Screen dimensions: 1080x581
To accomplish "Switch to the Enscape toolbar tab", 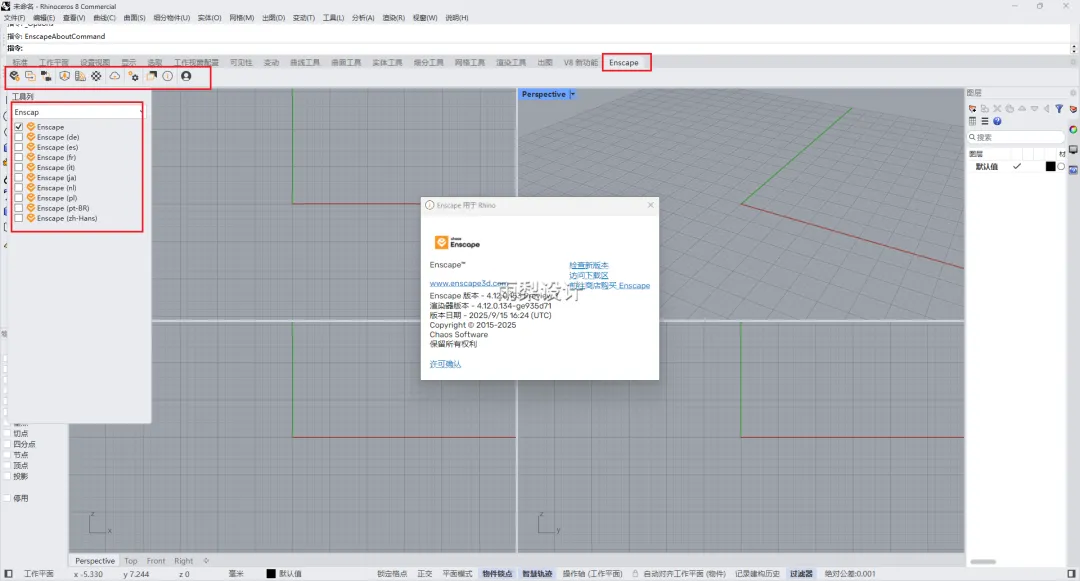I will (x=623, y=63).
